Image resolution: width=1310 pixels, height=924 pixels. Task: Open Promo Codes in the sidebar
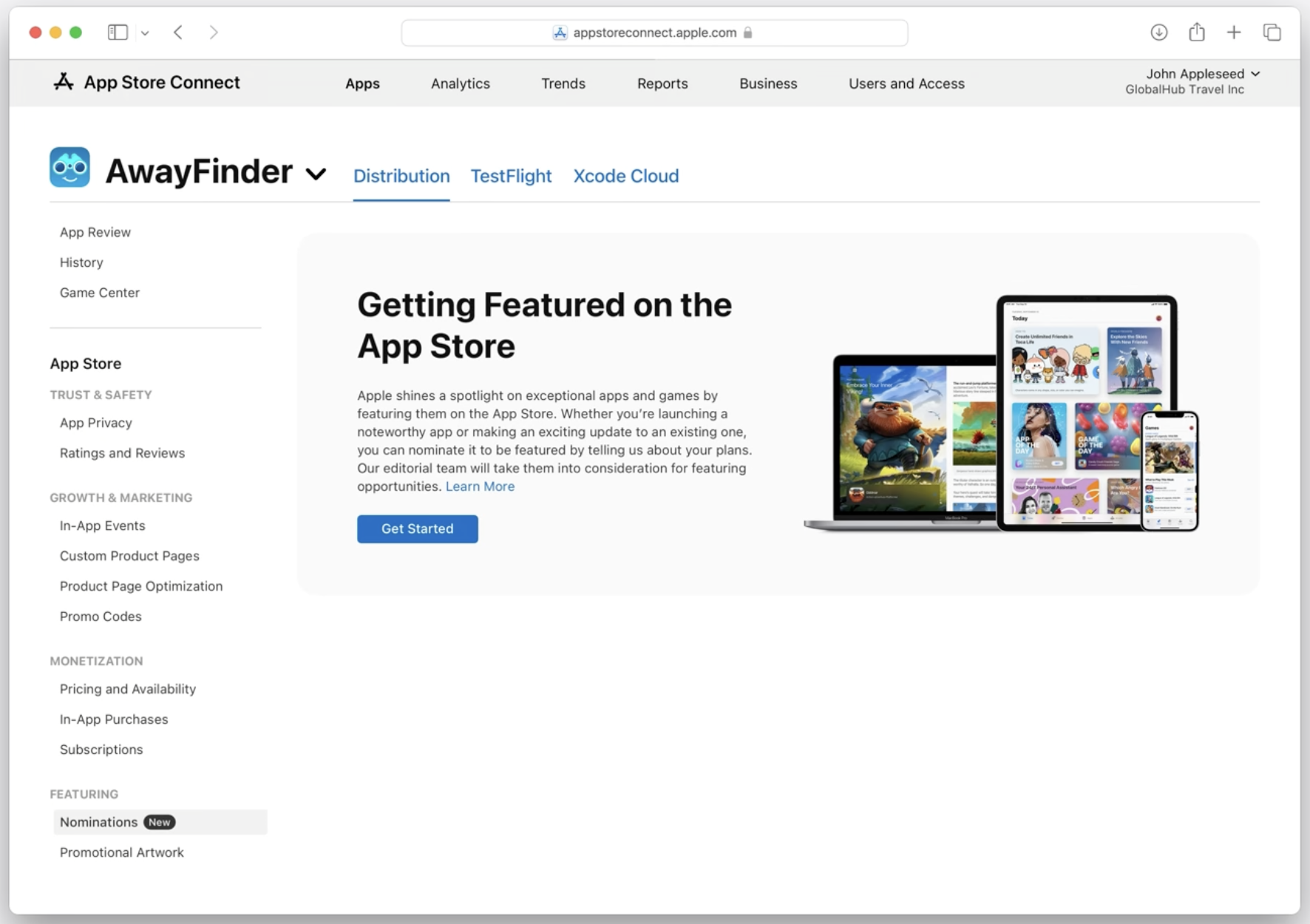tap(101, 616)
